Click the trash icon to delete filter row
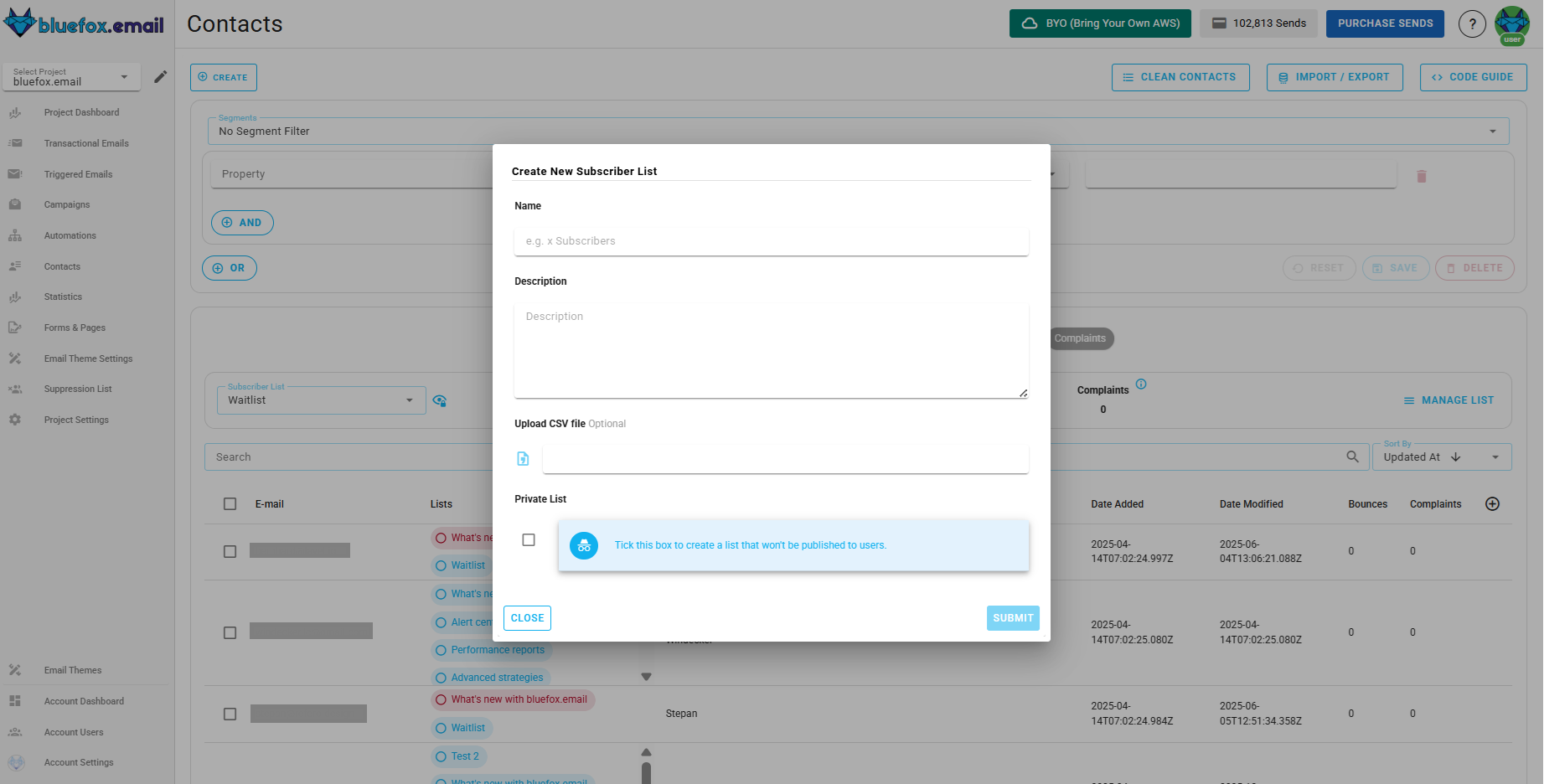 [1422, 176]
